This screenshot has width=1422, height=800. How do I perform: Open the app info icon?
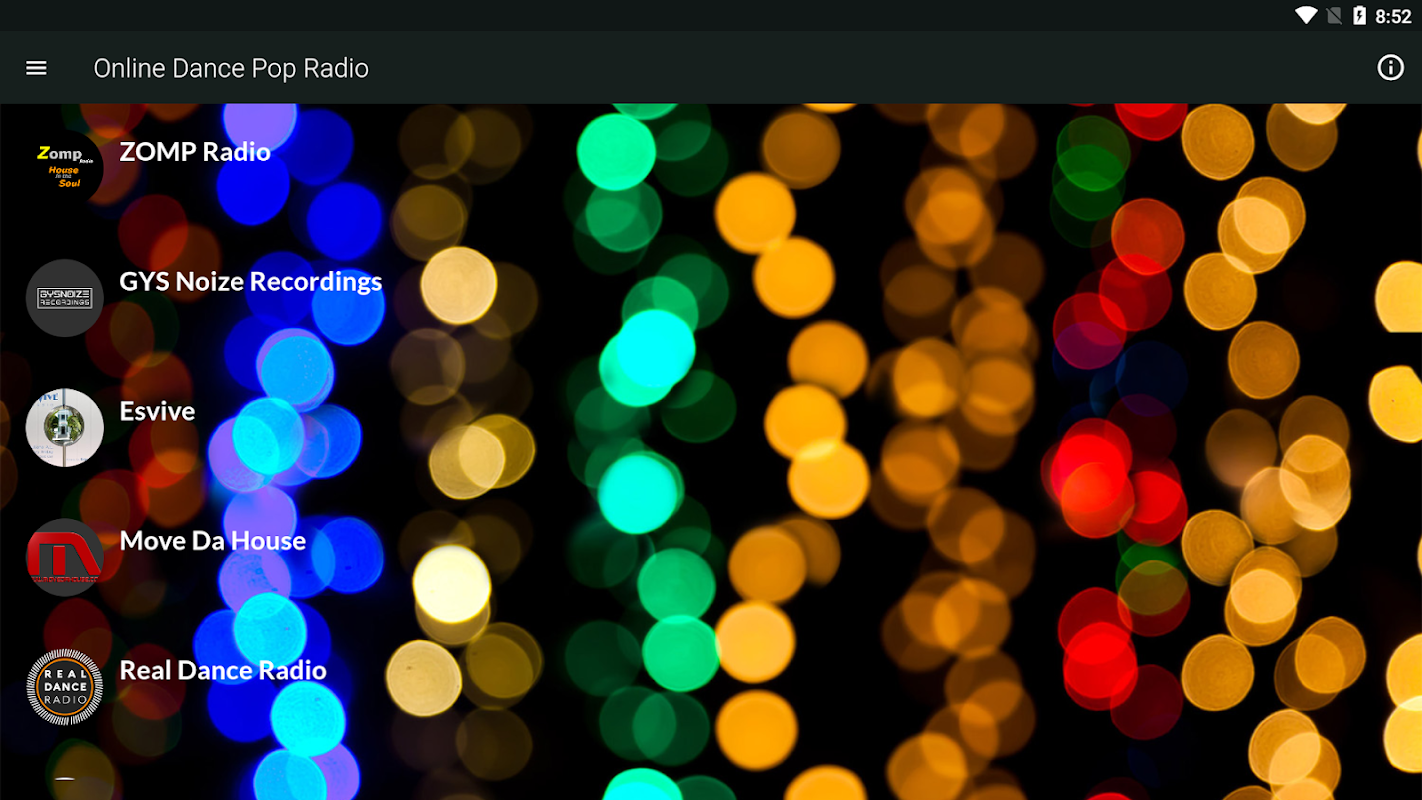point(1390,68)
